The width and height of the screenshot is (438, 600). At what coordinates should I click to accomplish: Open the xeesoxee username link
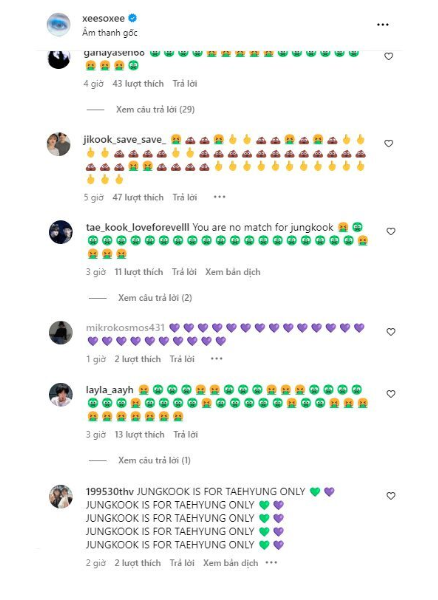pos(104,18)
